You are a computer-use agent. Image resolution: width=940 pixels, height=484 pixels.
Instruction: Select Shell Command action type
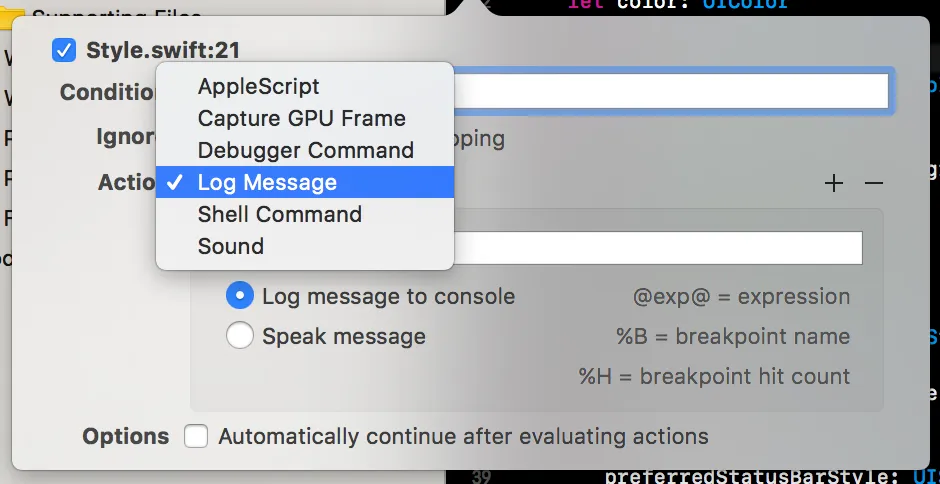279,214
